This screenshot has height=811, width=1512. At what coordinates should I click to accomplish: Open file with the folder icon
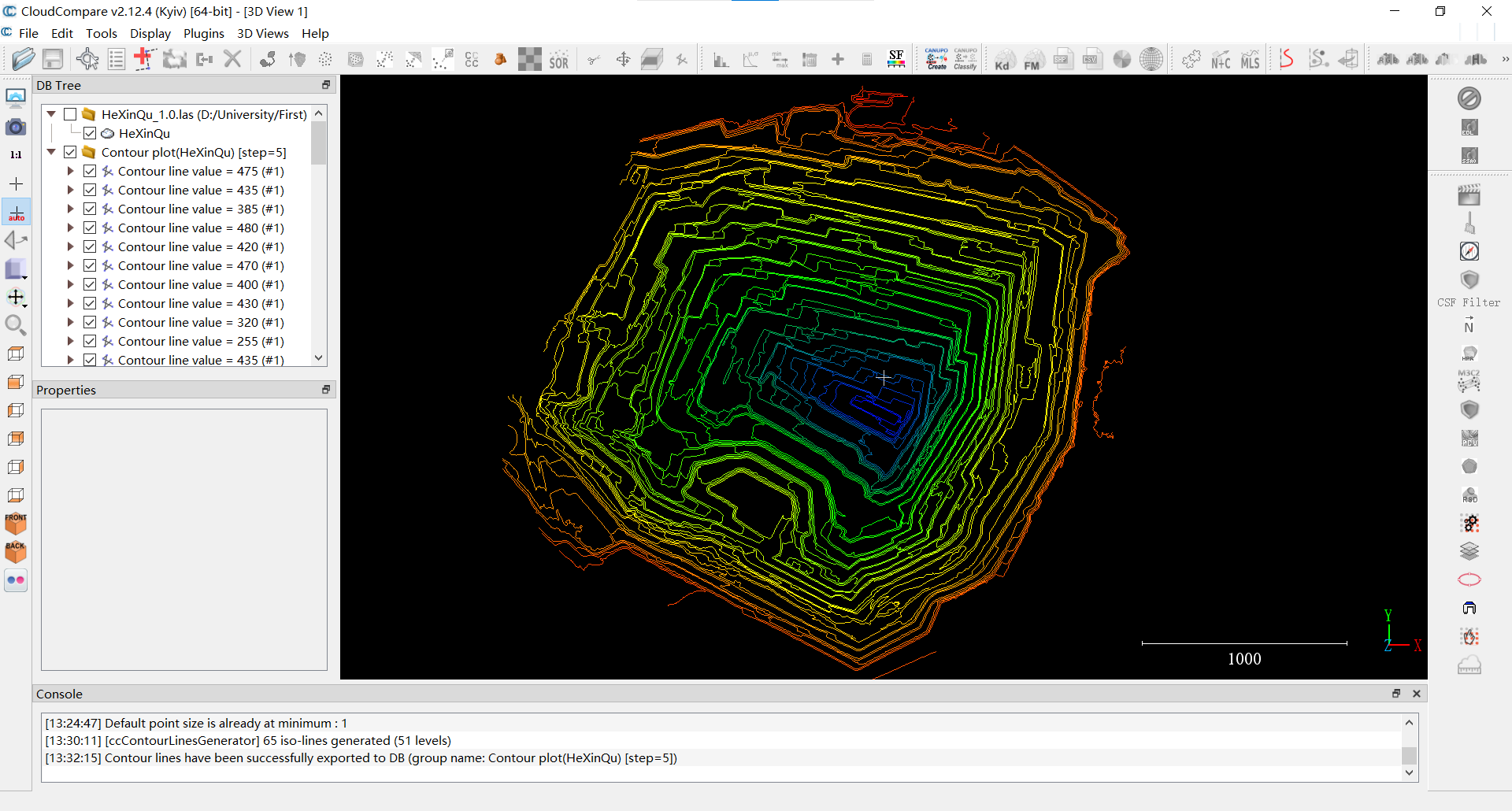(x=24, y=59)
